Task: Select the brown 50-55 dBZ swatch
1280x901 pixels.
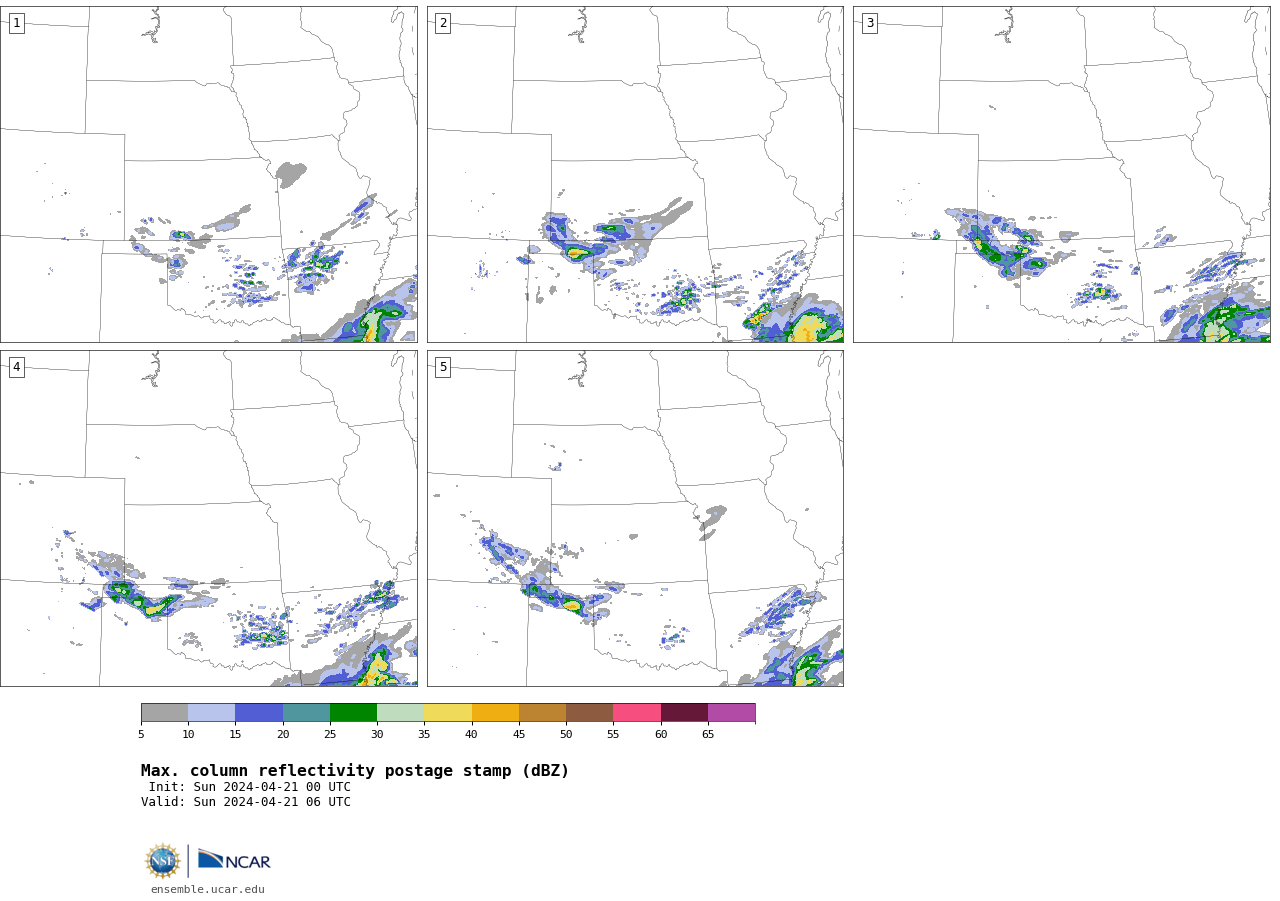Action: coord(590,713)
